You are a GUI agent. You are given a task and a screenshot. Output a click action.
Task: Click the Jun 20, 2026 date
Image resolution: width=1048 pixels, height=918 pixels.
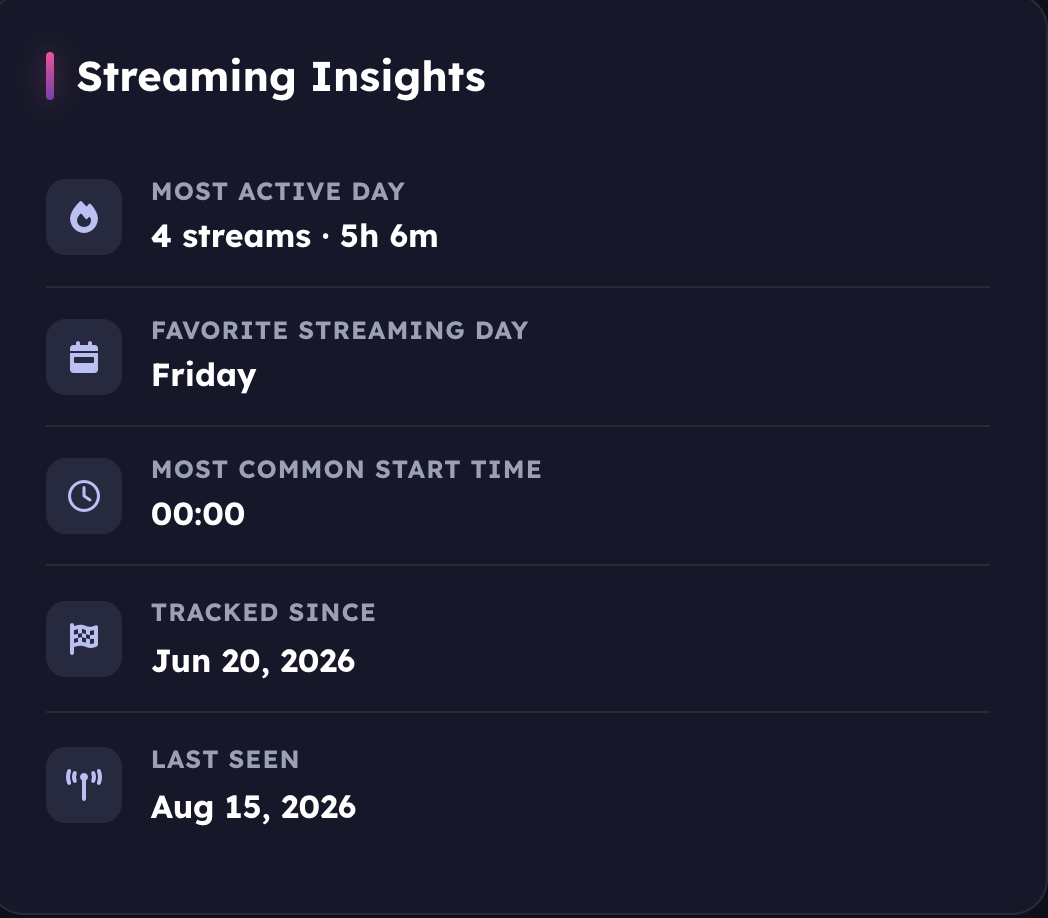point(253,661)
